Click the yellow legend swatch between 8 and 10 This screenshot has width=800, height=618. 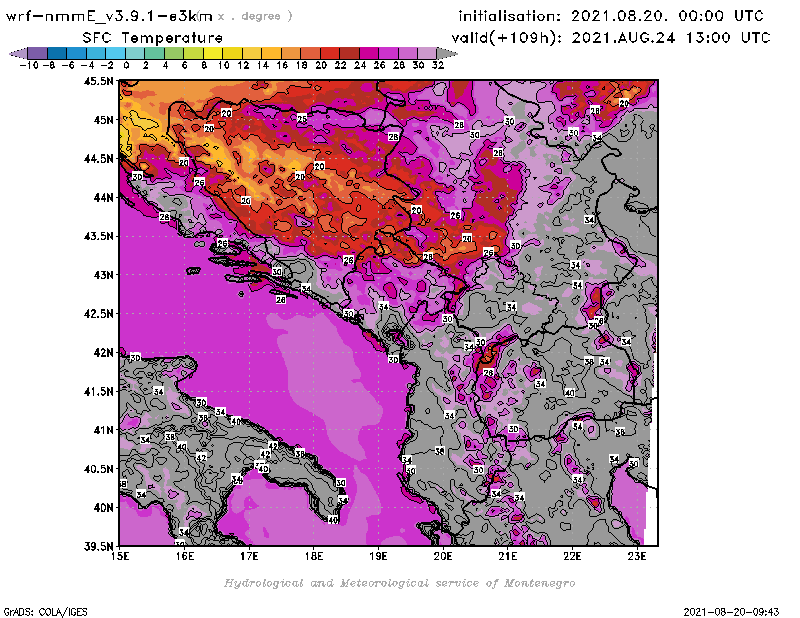pyautogui.click(x=213, y=53)
